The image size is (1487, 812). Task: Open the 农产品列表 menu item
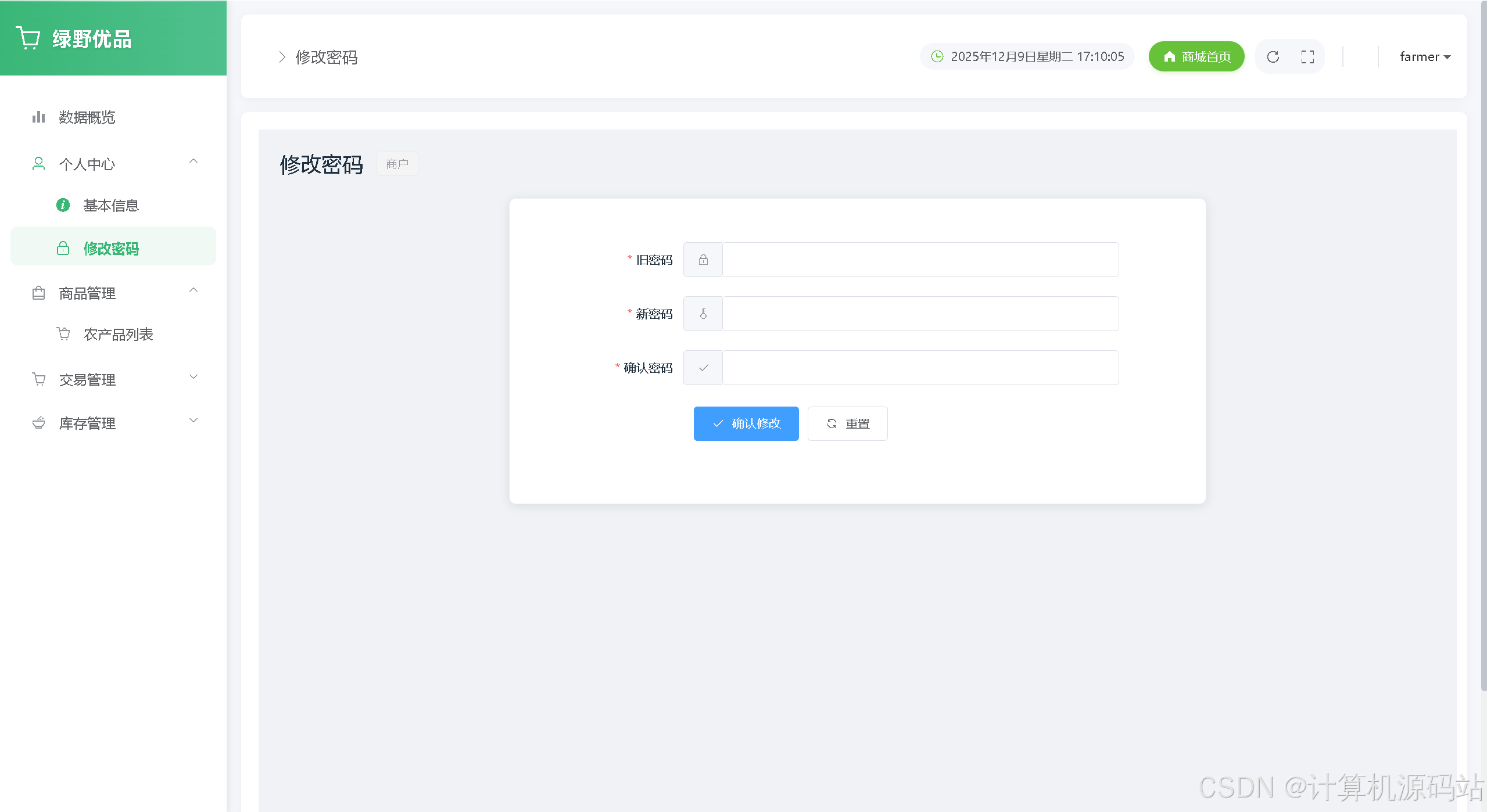click(118, 335)
